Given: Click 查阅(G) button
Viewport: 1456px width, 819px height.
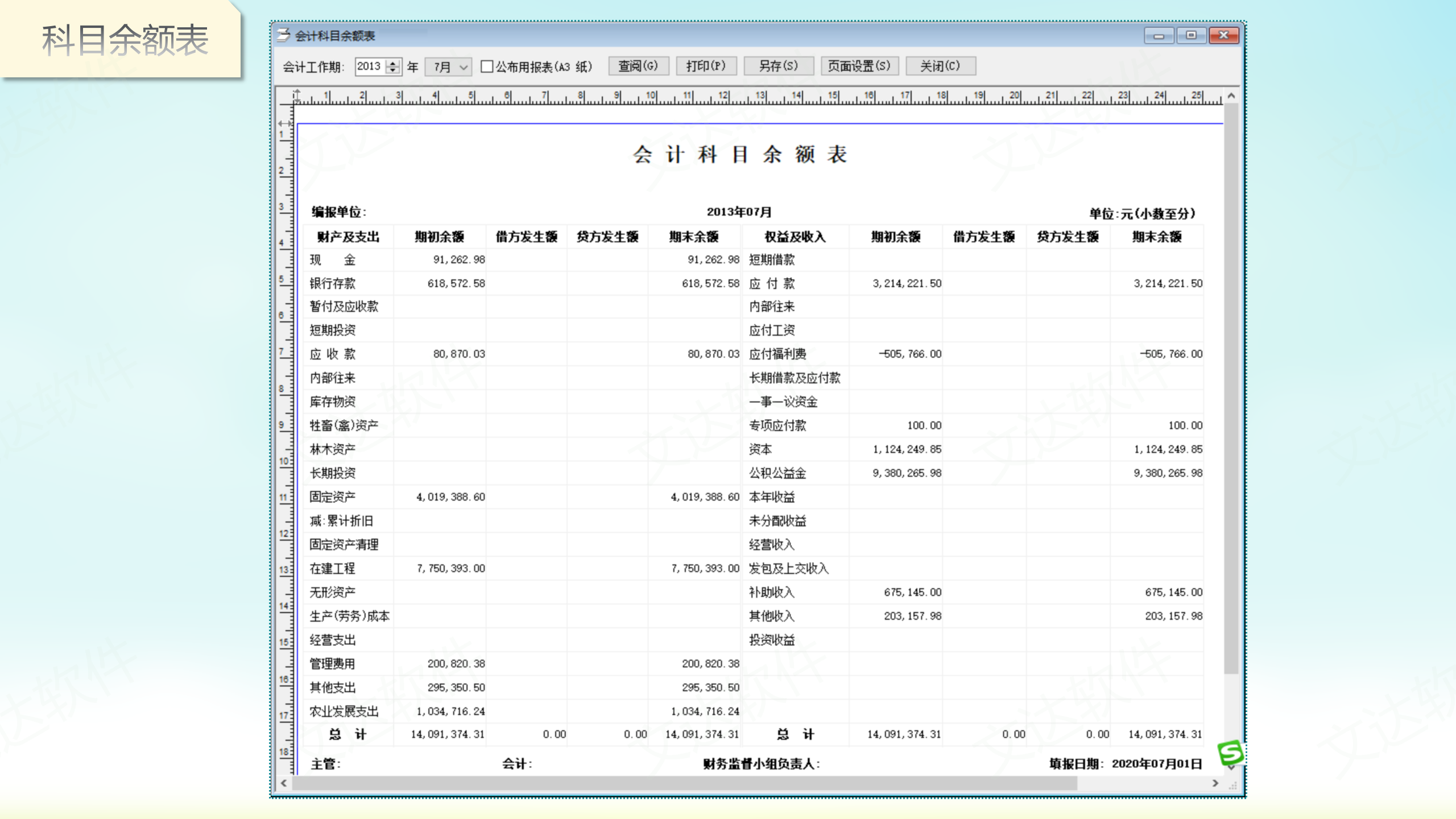Looking at the screenshot, I should tap(638, 66).
